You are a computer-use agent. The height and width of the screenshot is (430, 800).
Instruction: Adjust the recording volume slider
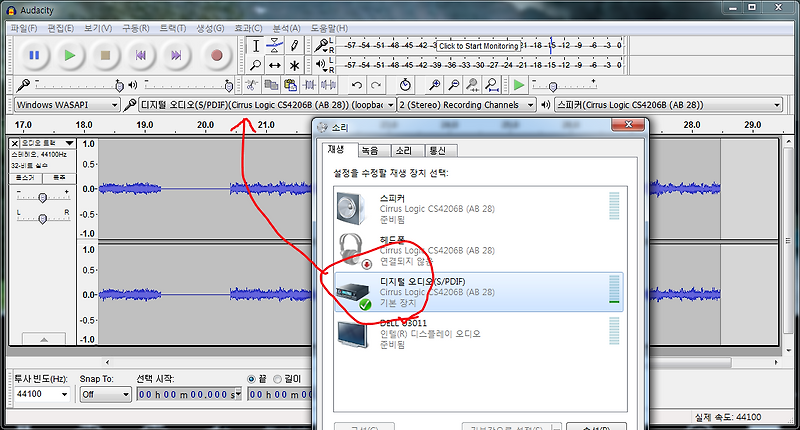pos(78,85)
